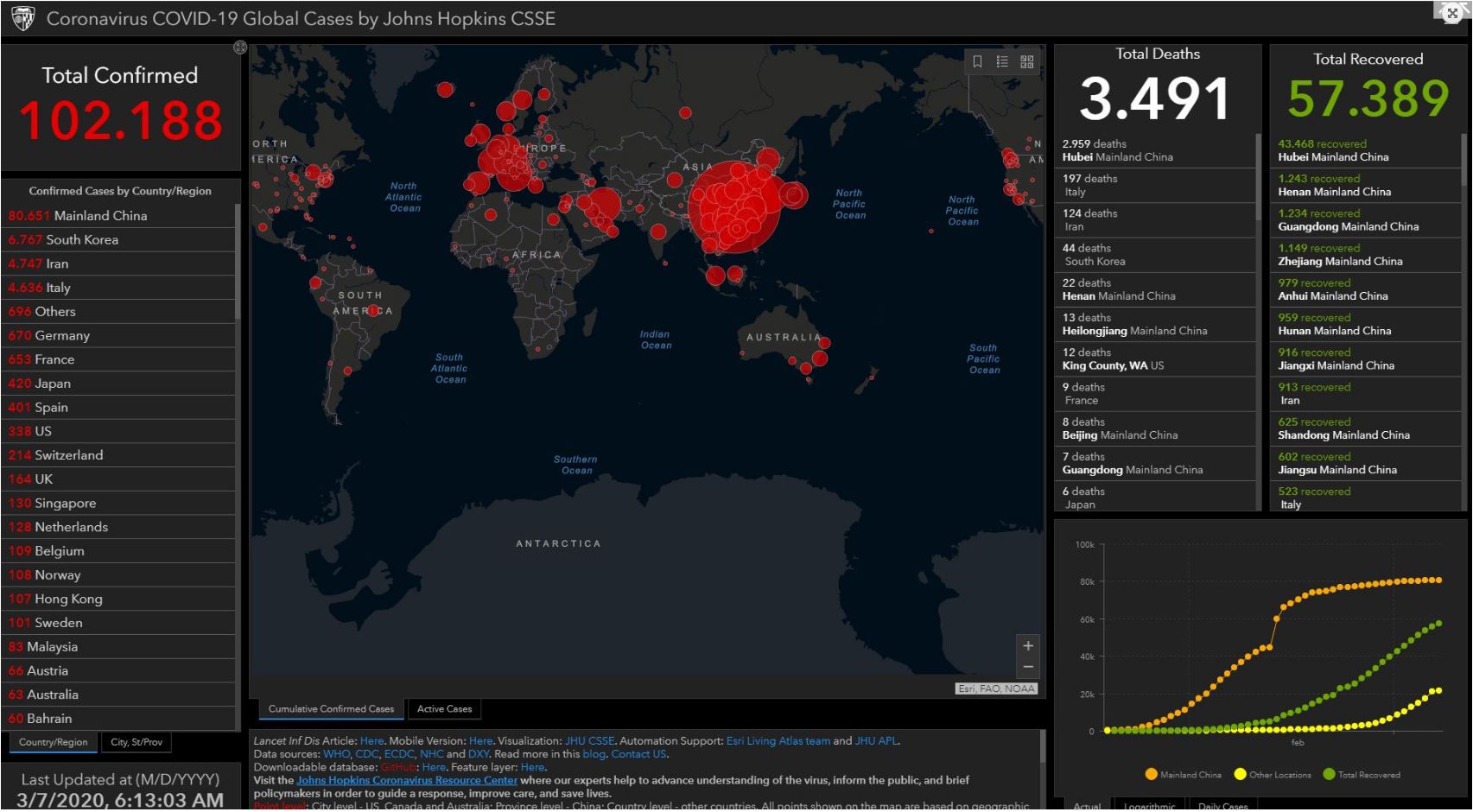Open the JHU CSSE visualization link

click(589, 741)
